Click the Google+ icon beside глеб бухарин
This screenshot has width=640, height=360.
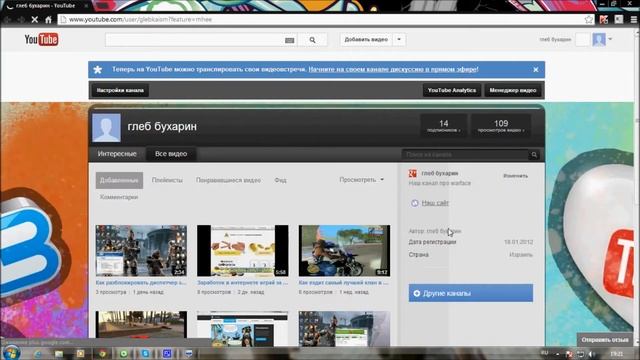coord(413,173)
